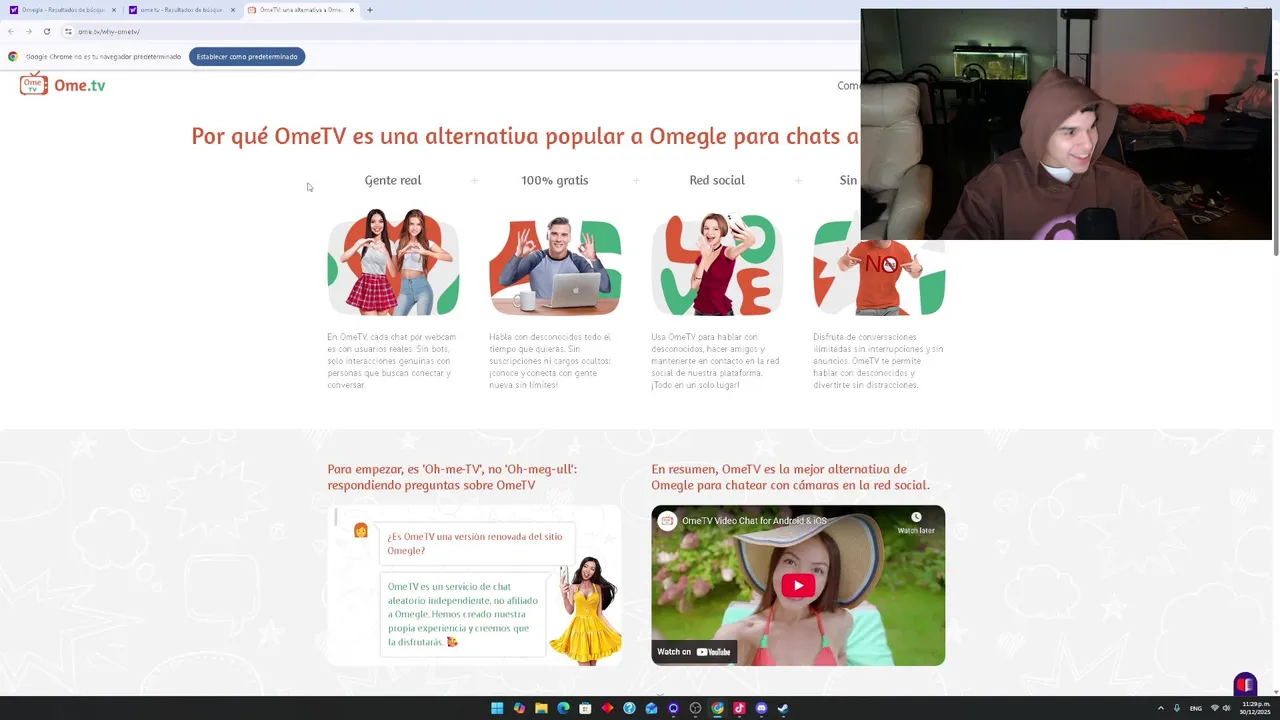Open the Wi-Fi network tray icon
Image resolution: width=1280 pixels, height=720 pixels.
pyautogui.click(x=1215, y=708)
